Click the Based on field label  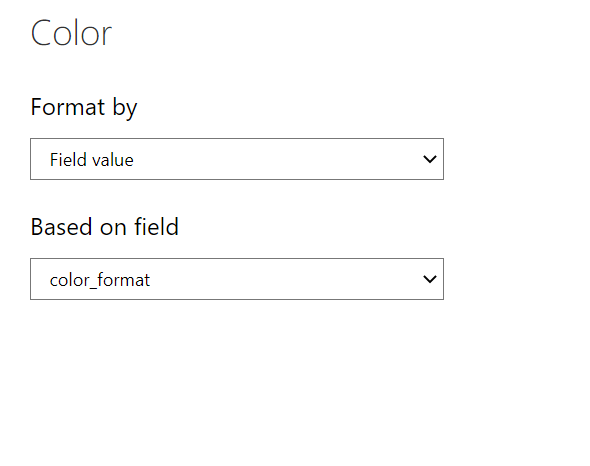[105, 227]
